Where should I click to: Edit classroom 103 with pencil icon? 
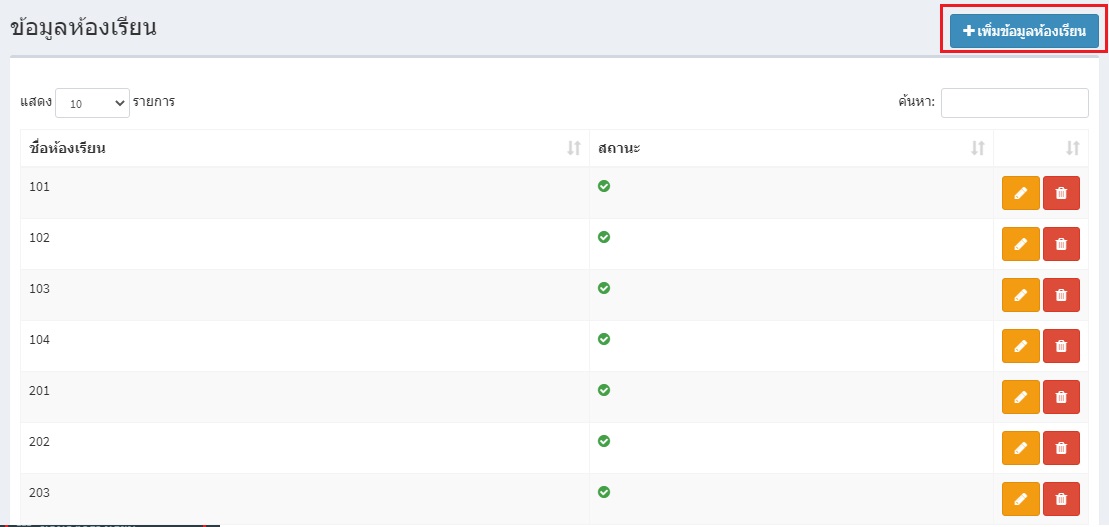(1021, 295)
